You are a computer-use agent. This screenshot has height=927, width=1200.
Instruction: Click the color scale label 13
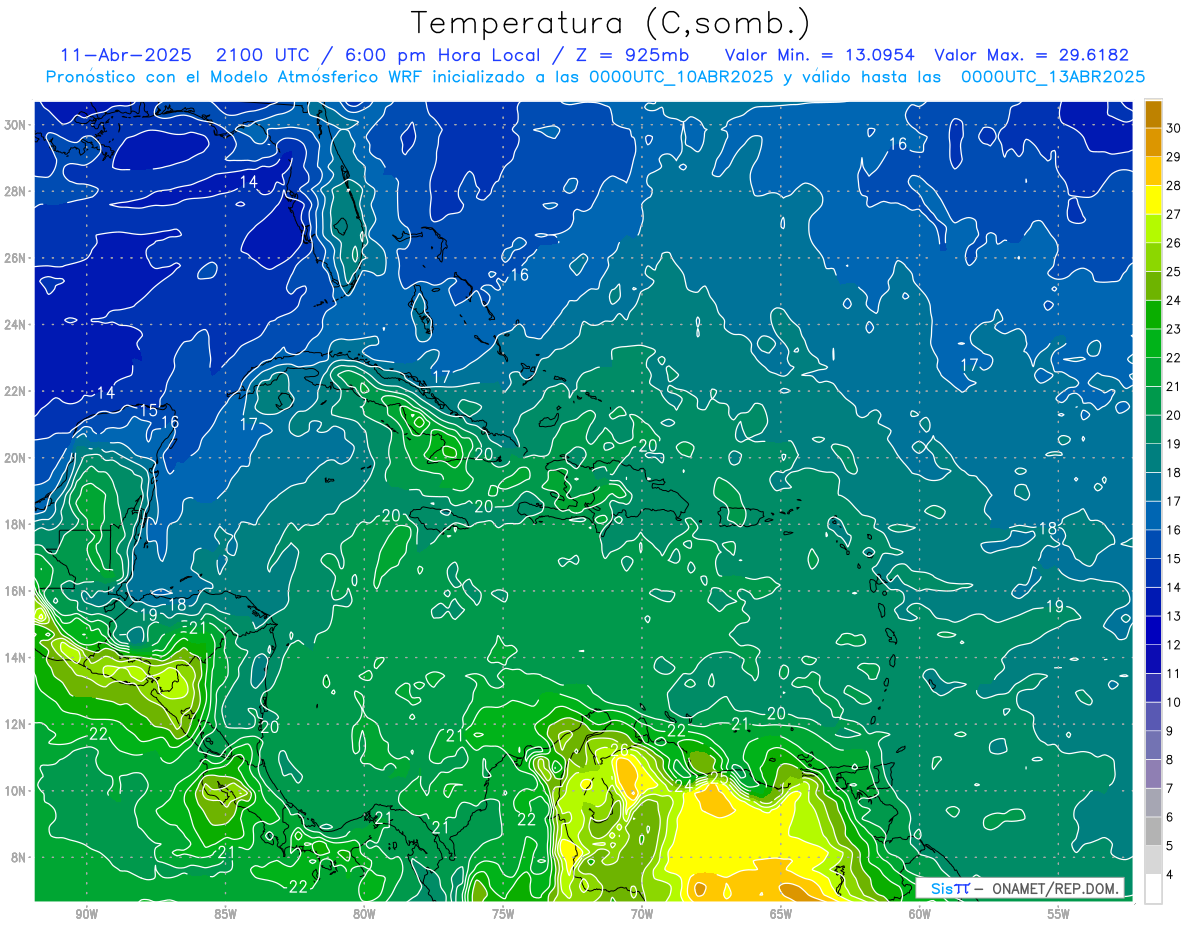pos(1174,616)
